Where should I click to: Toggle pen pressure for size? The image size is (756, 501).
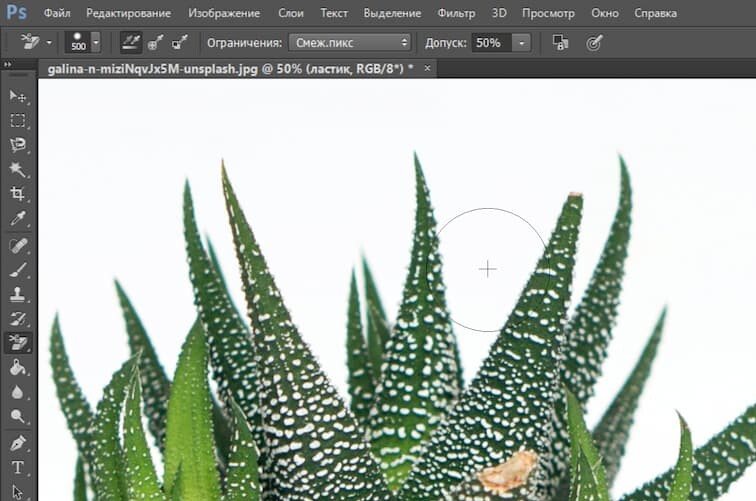(x=594, y=43)
